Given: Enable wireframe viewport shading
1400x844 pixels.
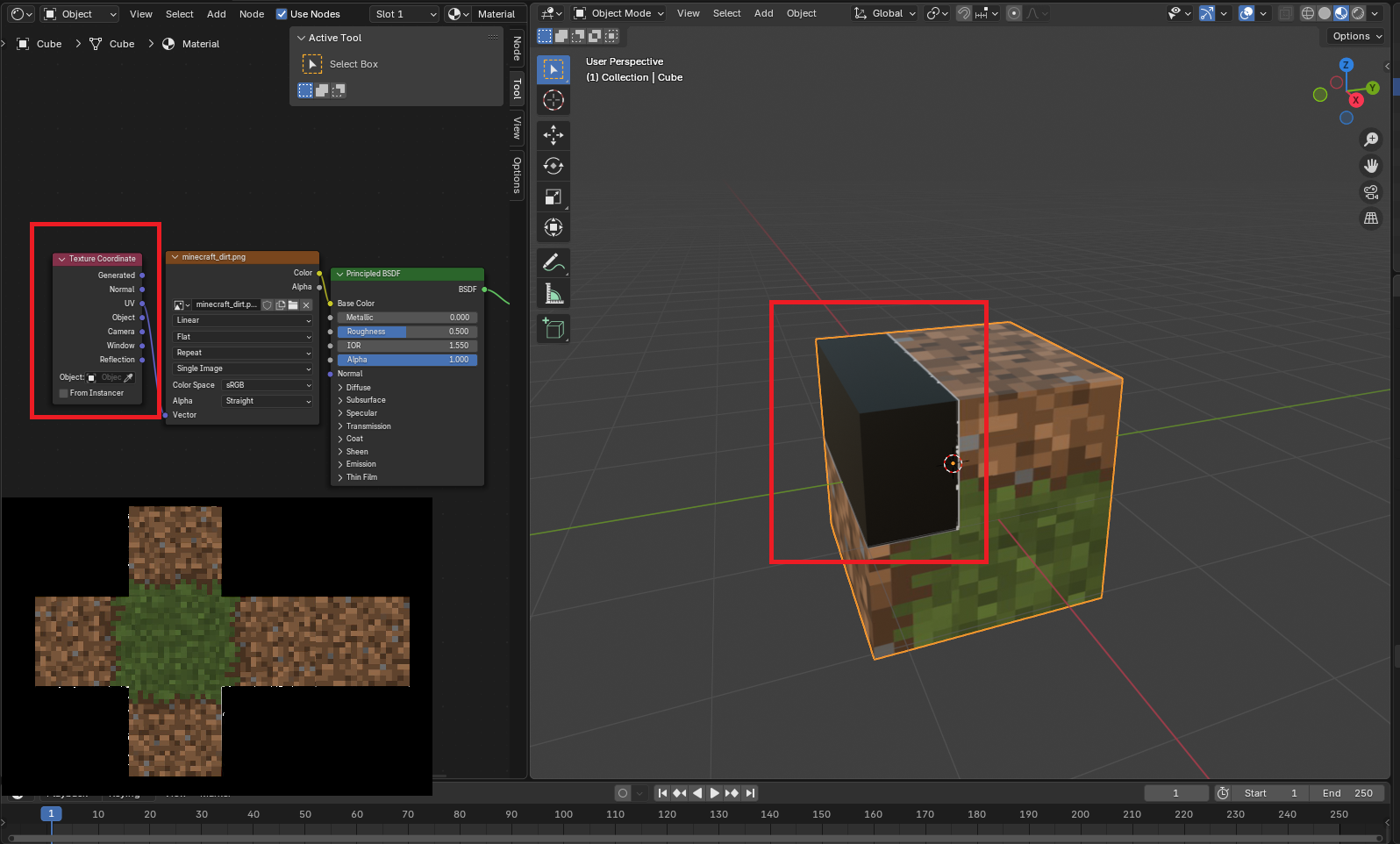Looking at the screenshot, I should pos(1308,13).
